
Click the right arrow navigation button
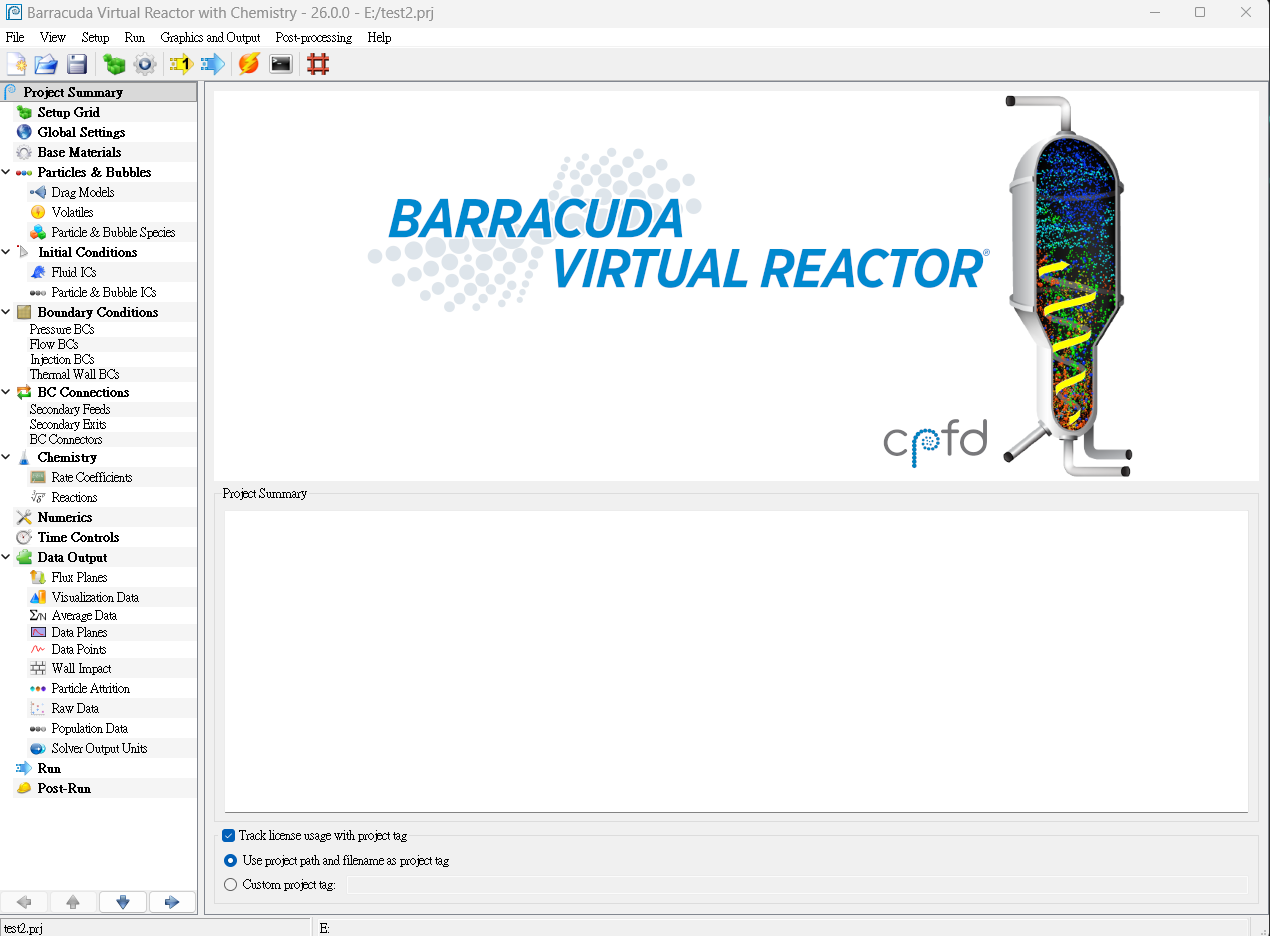point(172,902)
